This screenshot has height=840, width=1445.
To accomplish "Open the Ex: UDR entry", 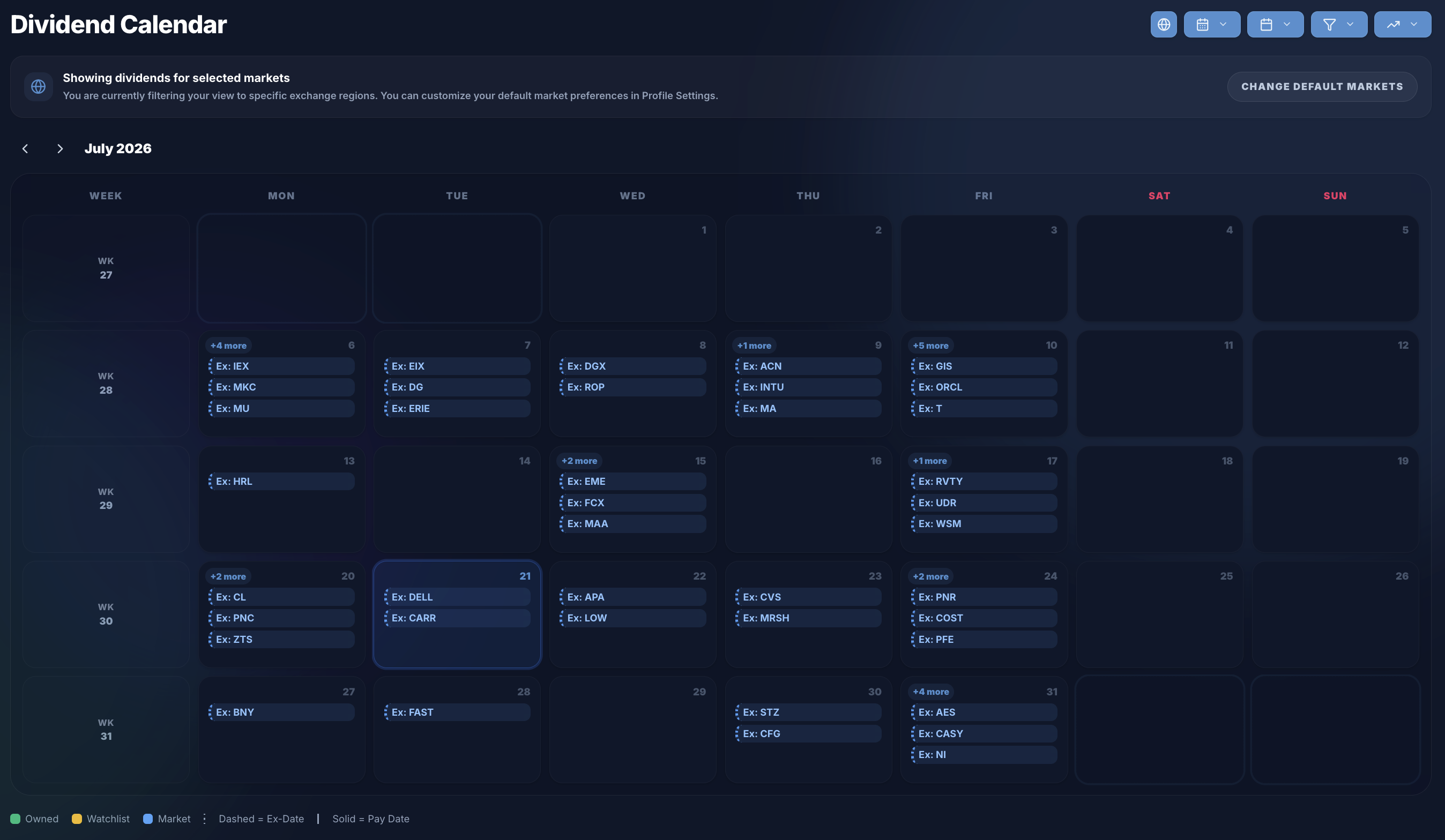I will 984,502.
